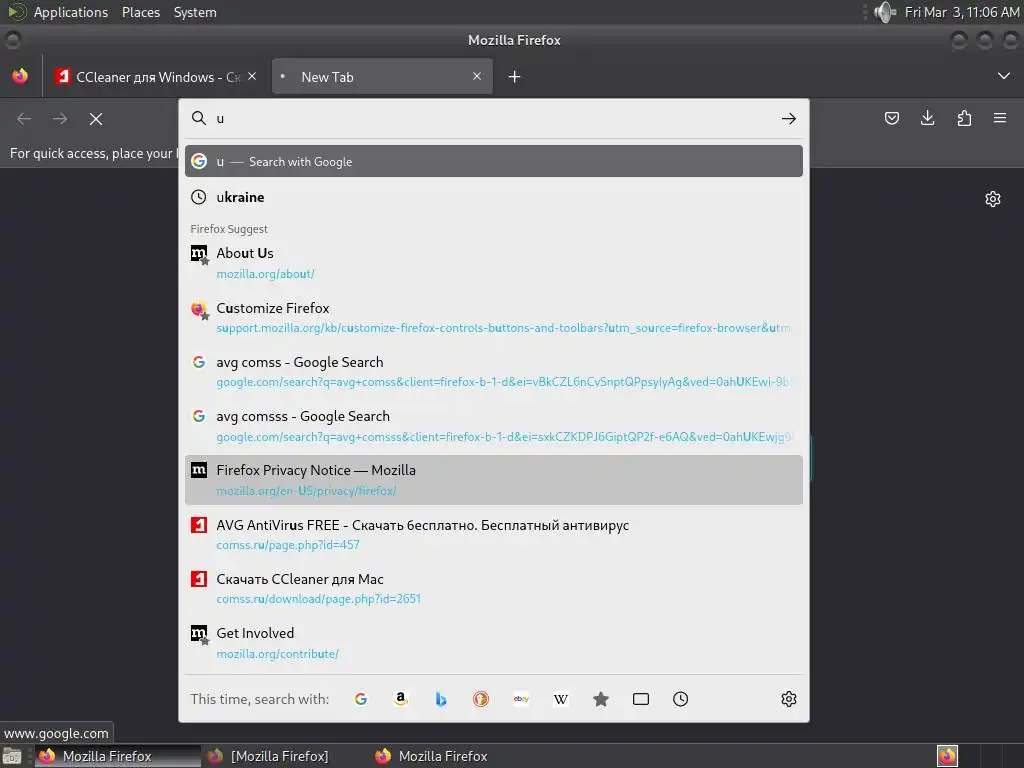Open the Extensions puzzle icon
The image size is (1024, 768).
[964, 118]
